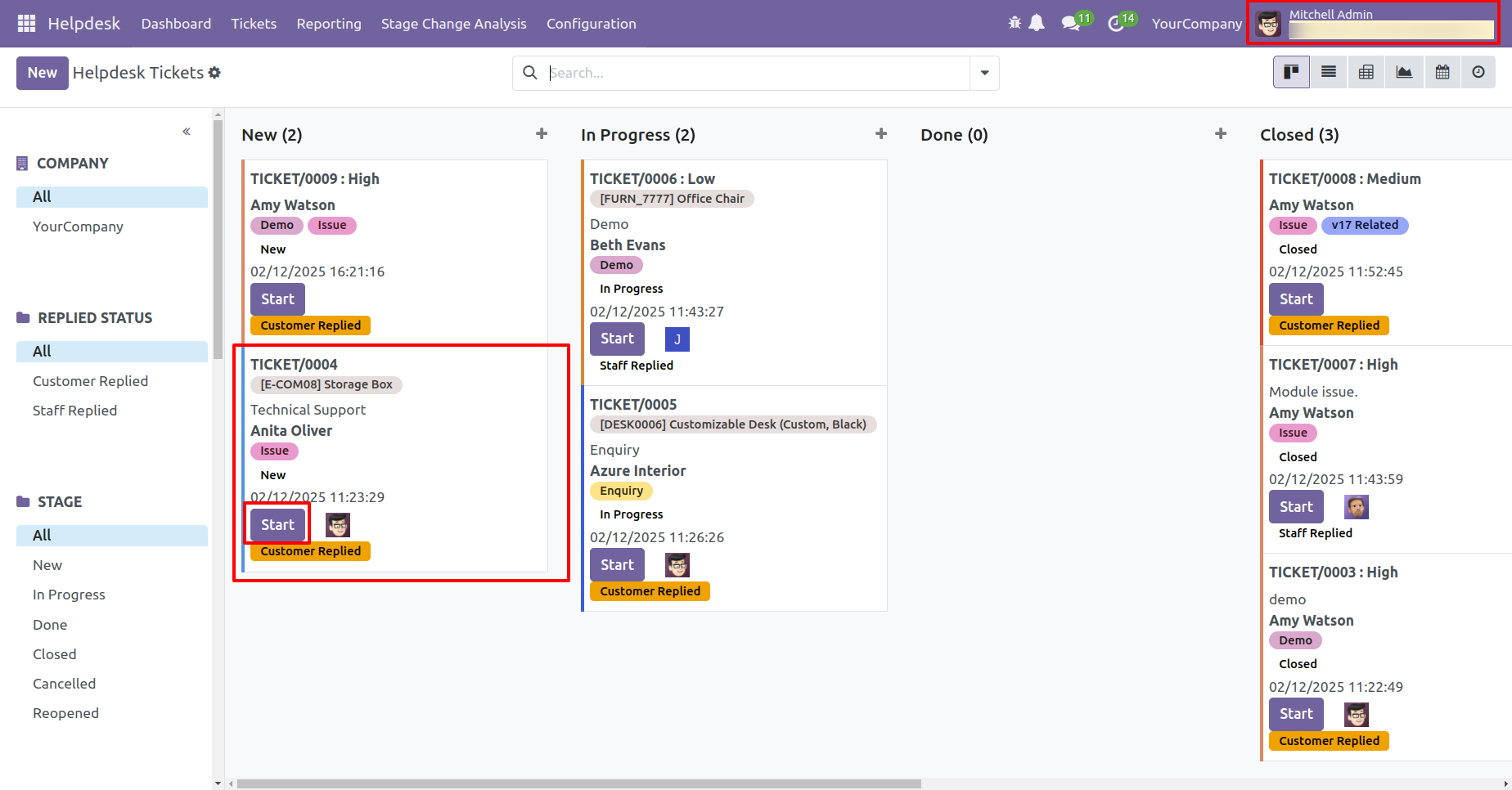Filter stage by Reopened in the sidebar
Image resolution: width=1512 pixels, height=790 pixels.
[65, 713]
